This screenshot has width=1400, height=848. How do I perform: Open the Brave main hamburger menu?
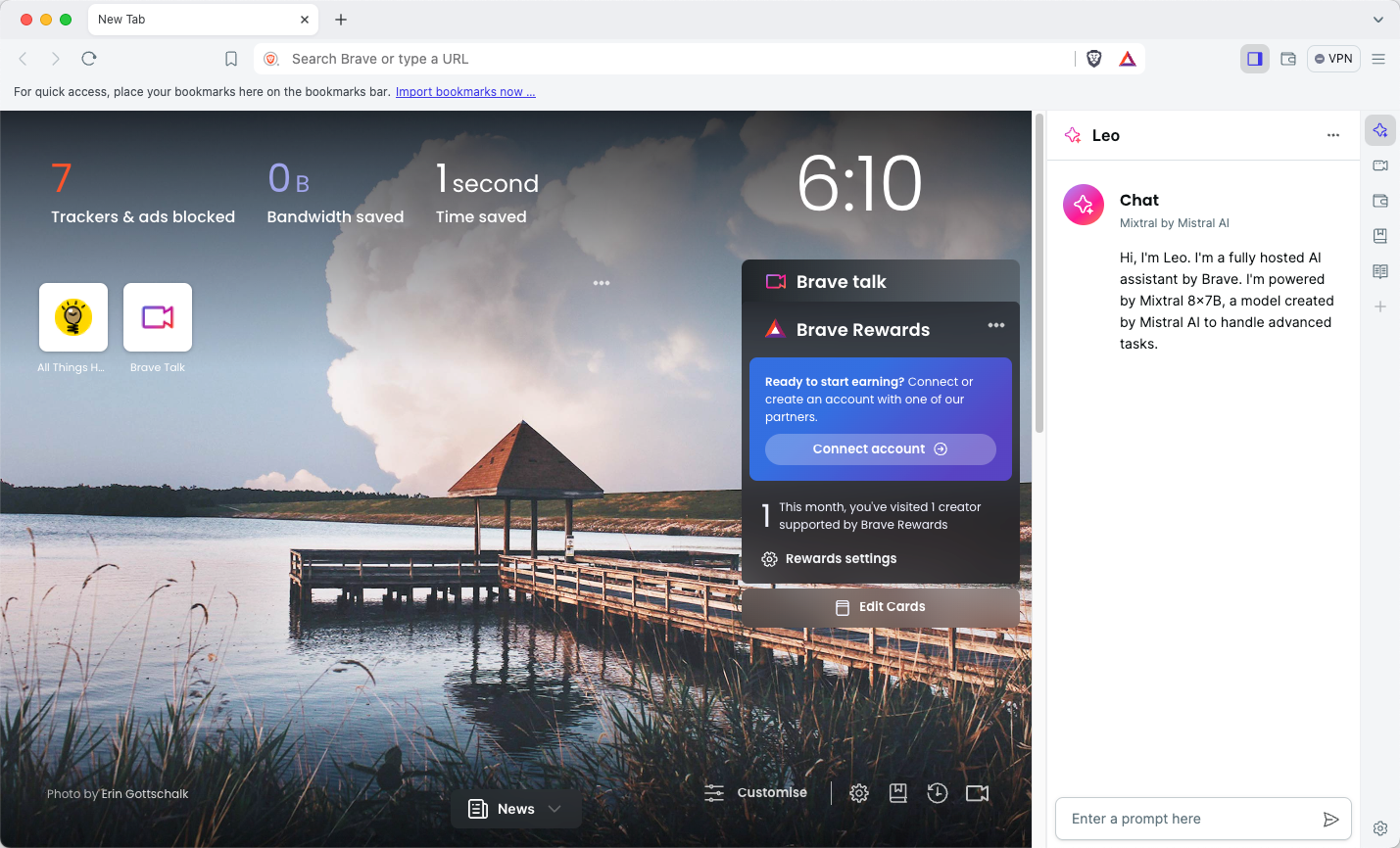(1378, 59)
